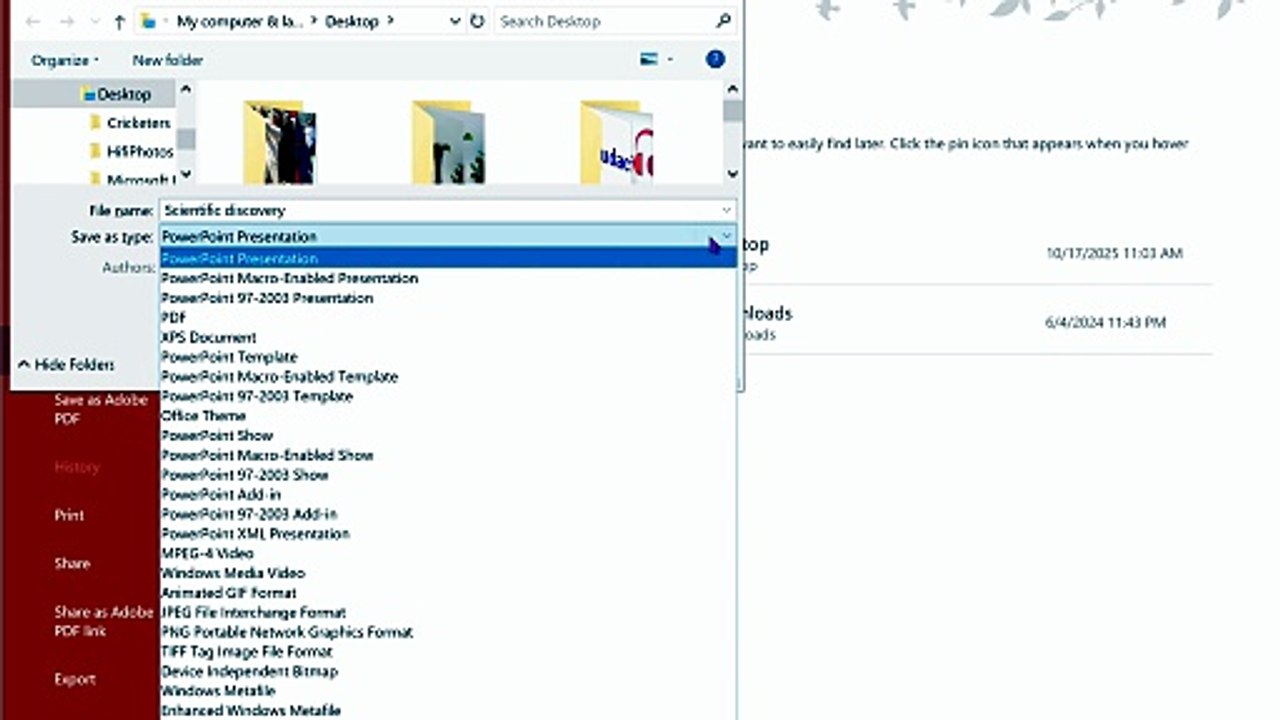
Task: Choose PowerPoint Macro-Enabled Presentation format
Action: (448, 278)
